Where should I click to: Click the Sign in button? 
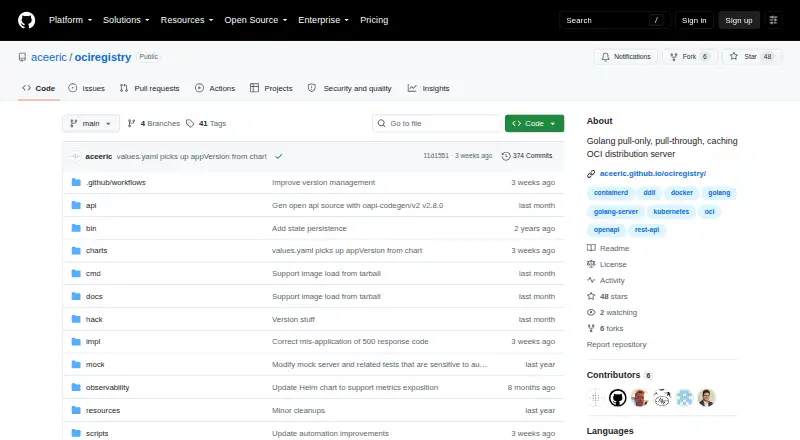pyautogui.click(x=694, y=20)
